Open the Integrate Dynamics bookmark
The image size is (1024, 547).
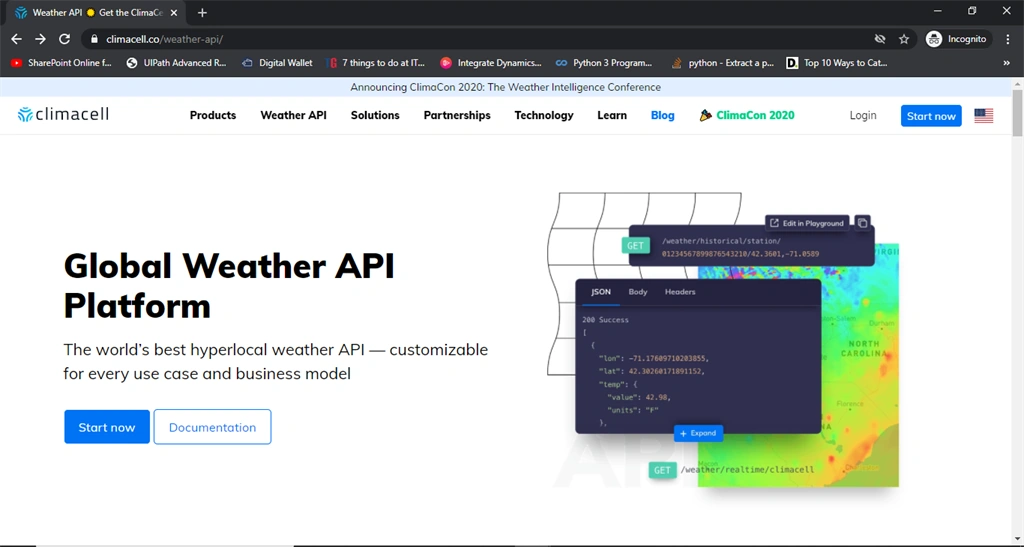point(491,63)
